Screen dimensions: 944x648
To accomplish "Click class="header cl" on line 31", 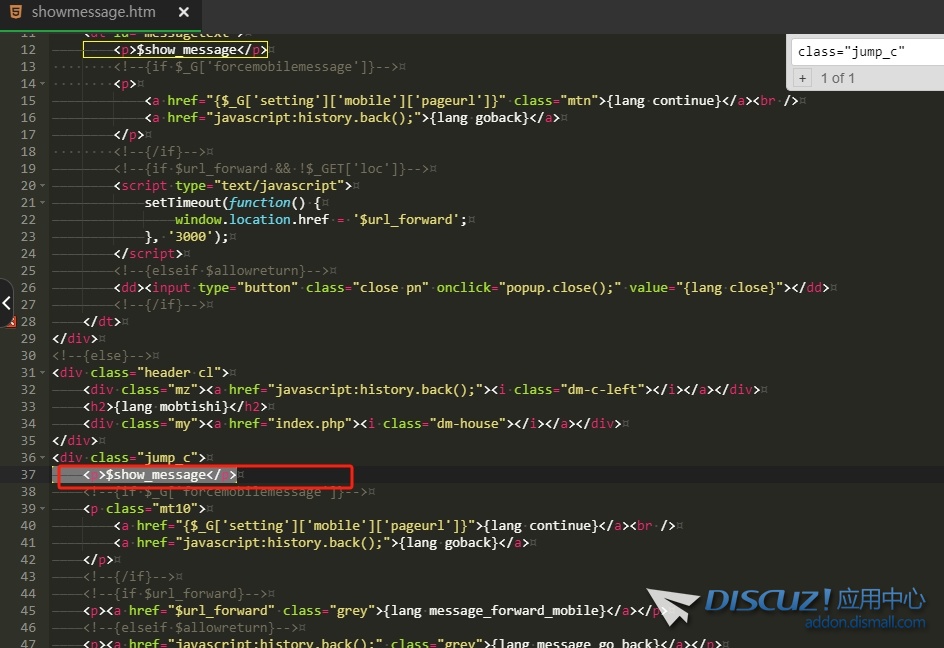I will click(156, 373).
